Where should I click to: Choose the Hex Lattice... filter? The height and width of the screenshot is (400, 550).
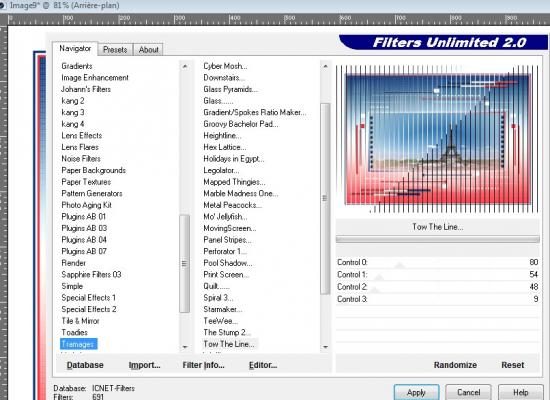pos(224,147)
